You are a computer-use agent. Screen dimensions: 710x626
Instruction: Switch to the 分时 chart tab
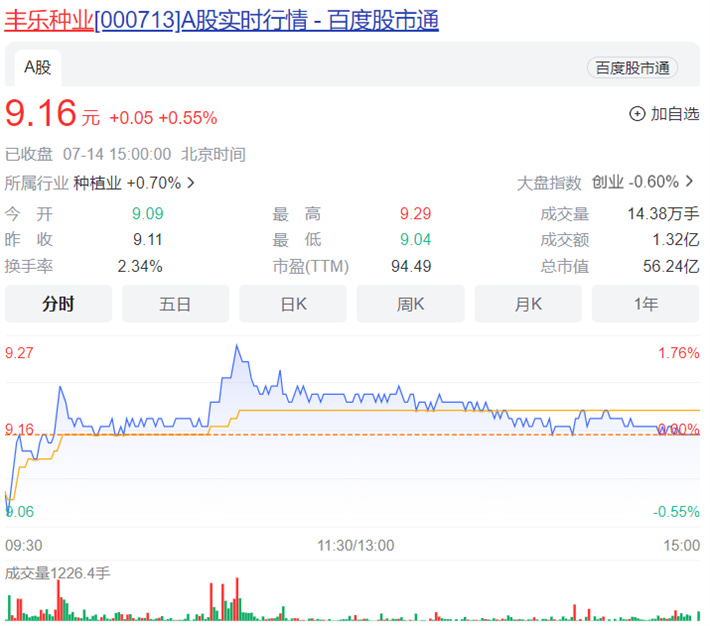click(x=58, y=304)
